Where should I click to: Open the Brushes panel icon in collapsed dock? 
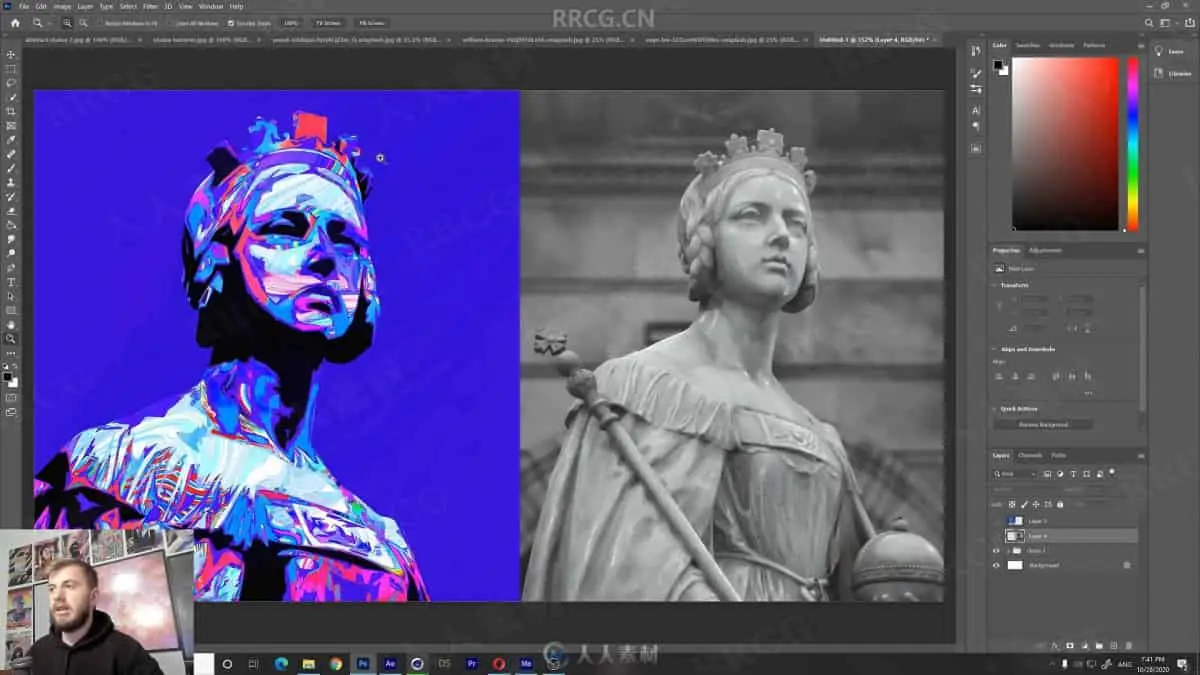tap(976, 73)
